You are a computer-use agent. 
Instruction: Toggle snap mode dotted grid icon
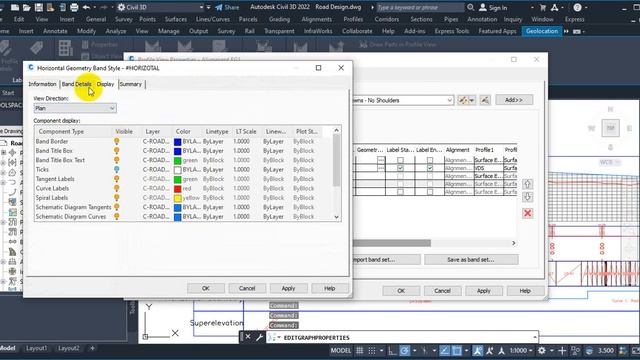click(x=372, y=351)
